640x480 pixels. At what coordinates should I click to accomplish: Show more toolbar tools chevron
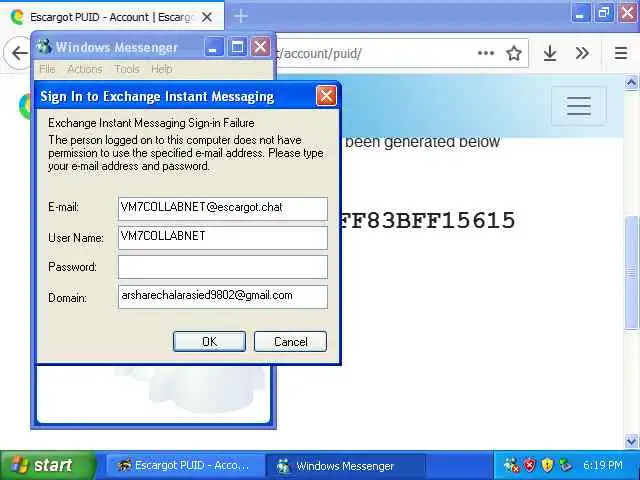pos(582,53)
